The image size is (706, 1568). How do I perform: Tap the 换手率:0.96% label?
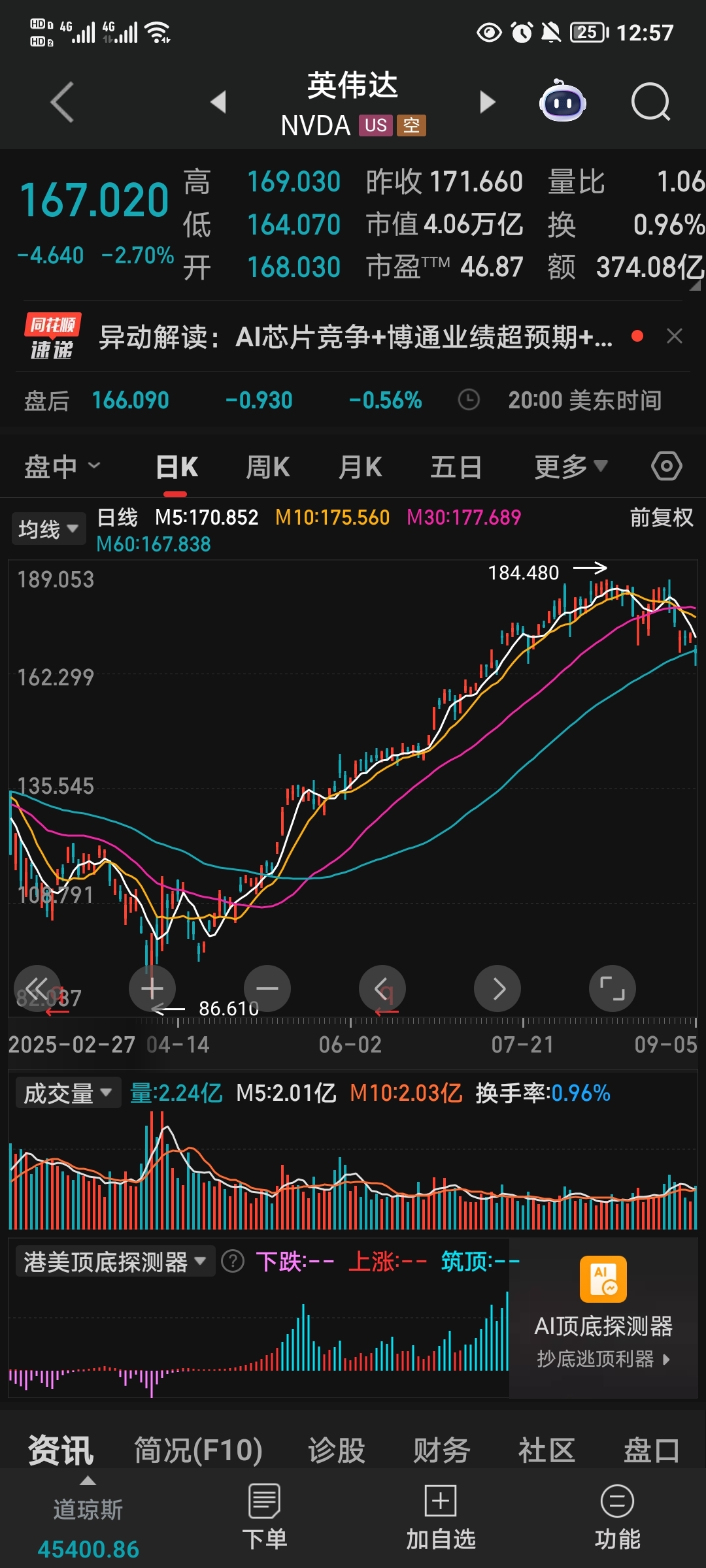[543, 1093]
